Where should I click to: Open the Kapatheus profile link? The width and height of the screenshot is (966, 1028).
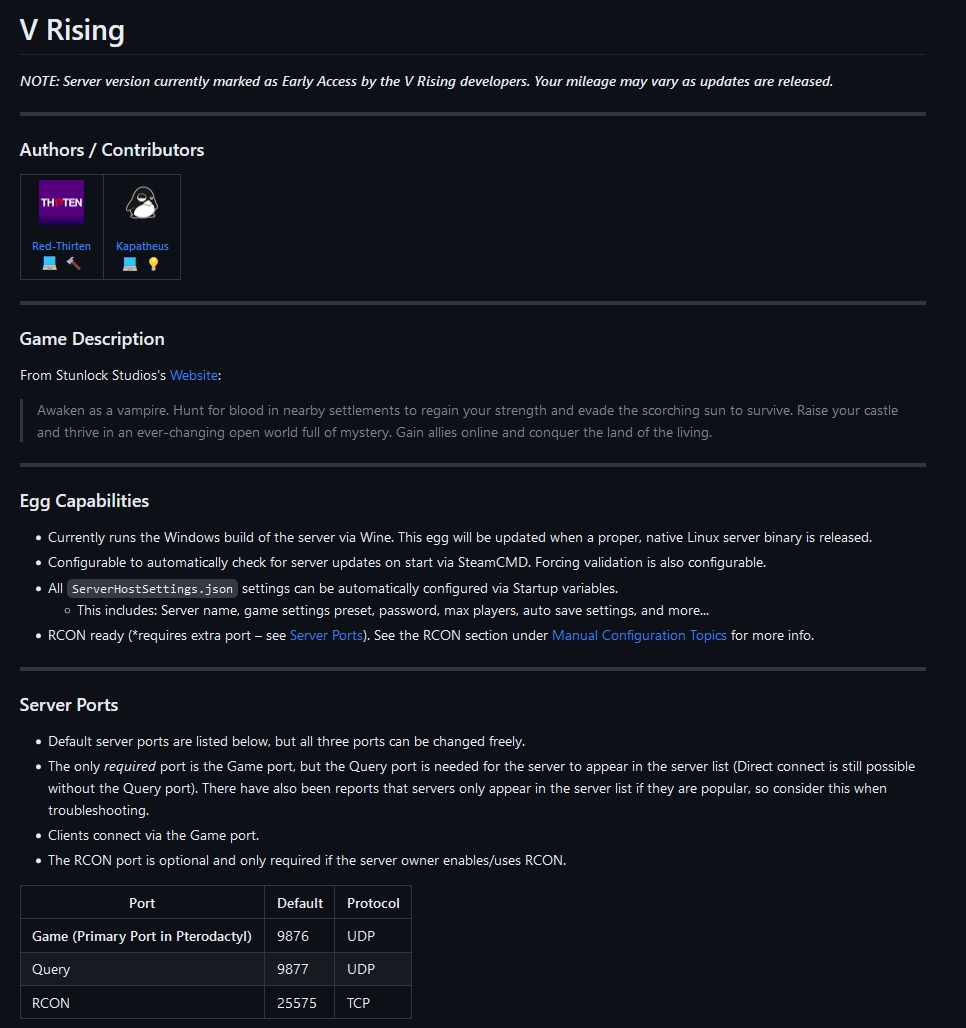coord(142,246)
